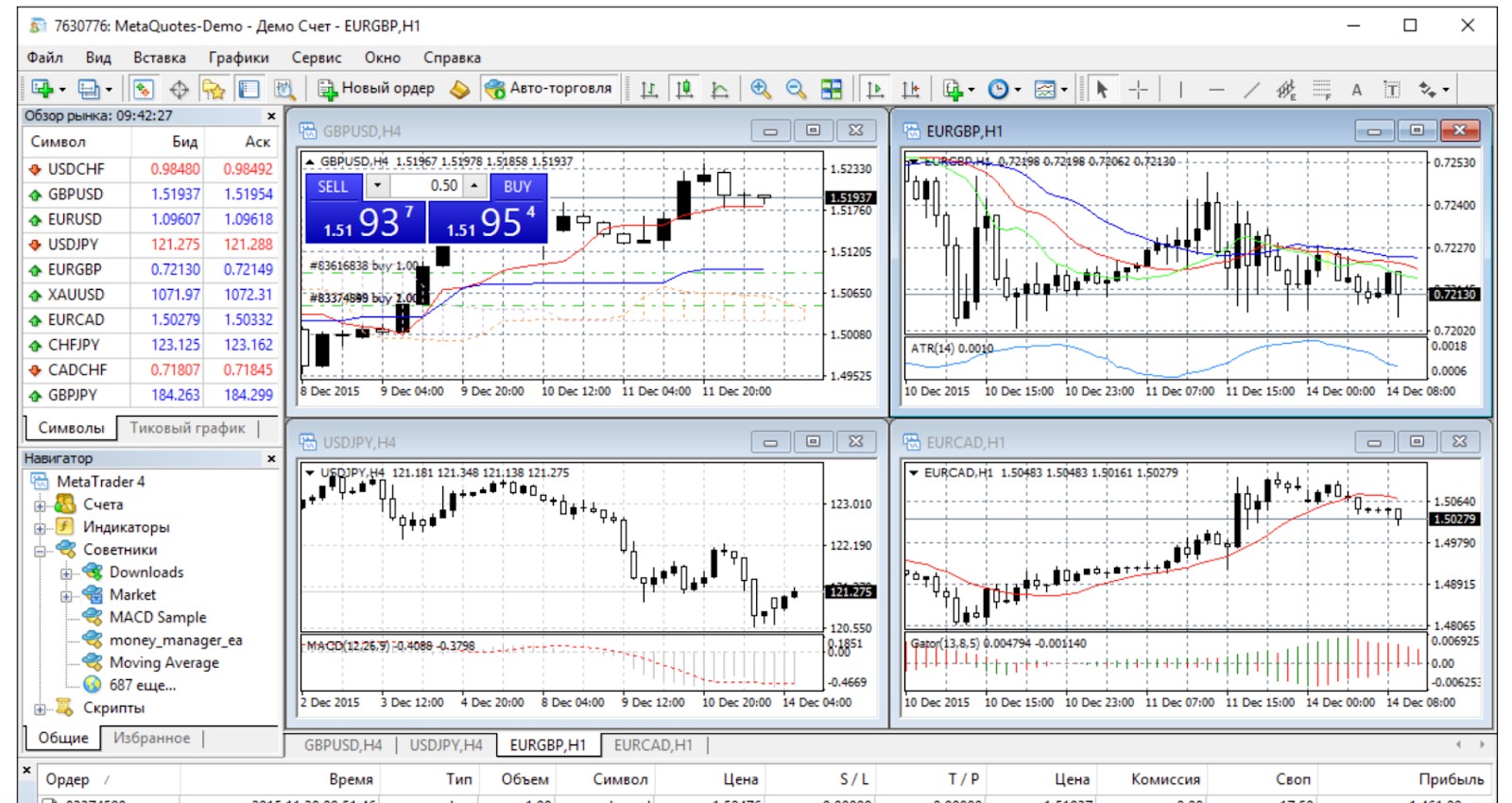Viewport: 1512px width, 803px height.
Task: Open dropdown arrow beside Arrows icon
Action: [x=1446, y=90]
